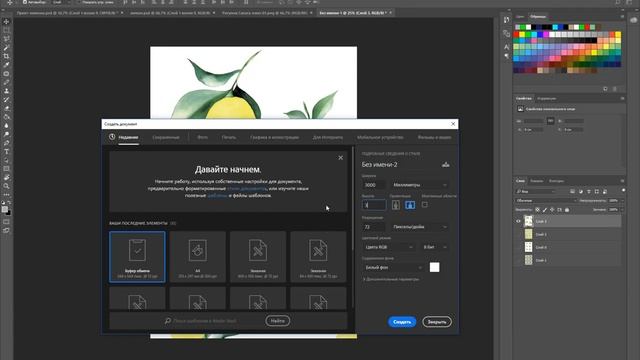
Task: Filter layers by type layer icon
Action: (589, 191)
